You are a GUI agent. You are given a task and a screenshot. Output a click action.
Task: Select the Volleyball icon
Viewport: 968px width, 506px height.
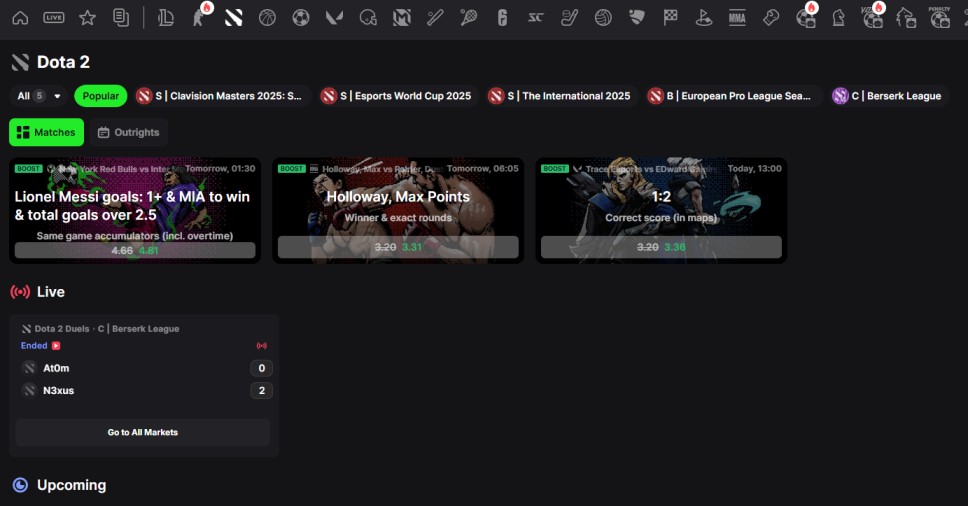click(603, 18)
